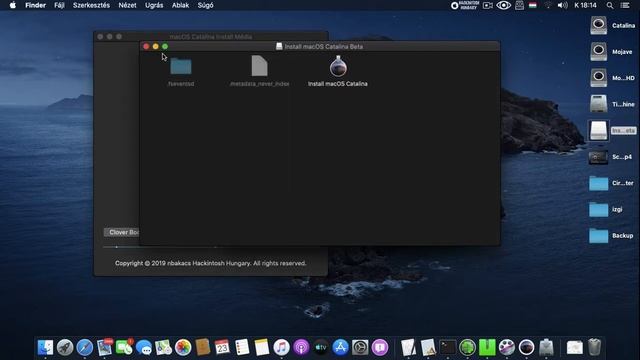This screenshot has width=640, height=360.
Task: Click the Clover Boo button in background window
Action: point(122,232)
